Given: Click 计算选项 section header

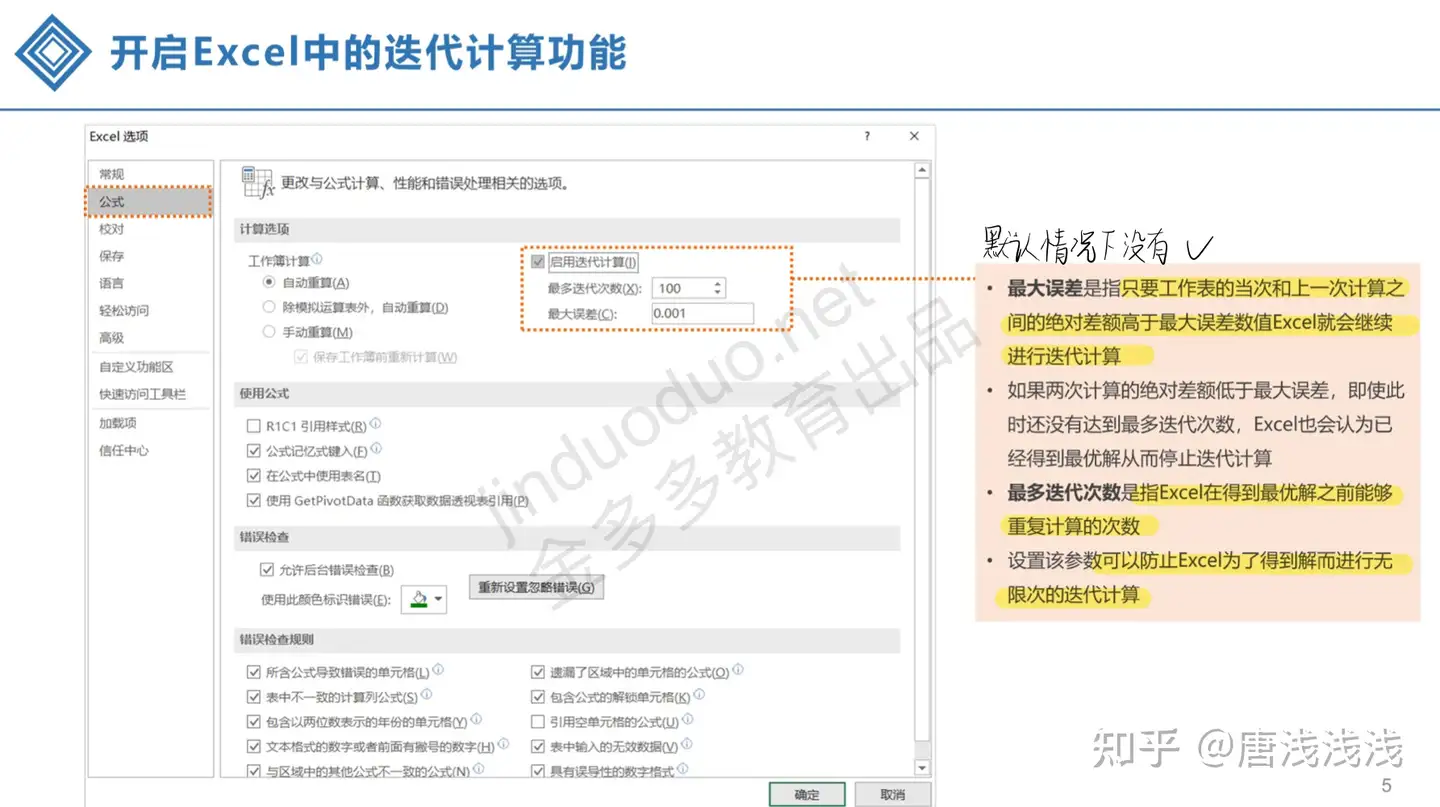Looking at the screenshot, I should 568,229.
